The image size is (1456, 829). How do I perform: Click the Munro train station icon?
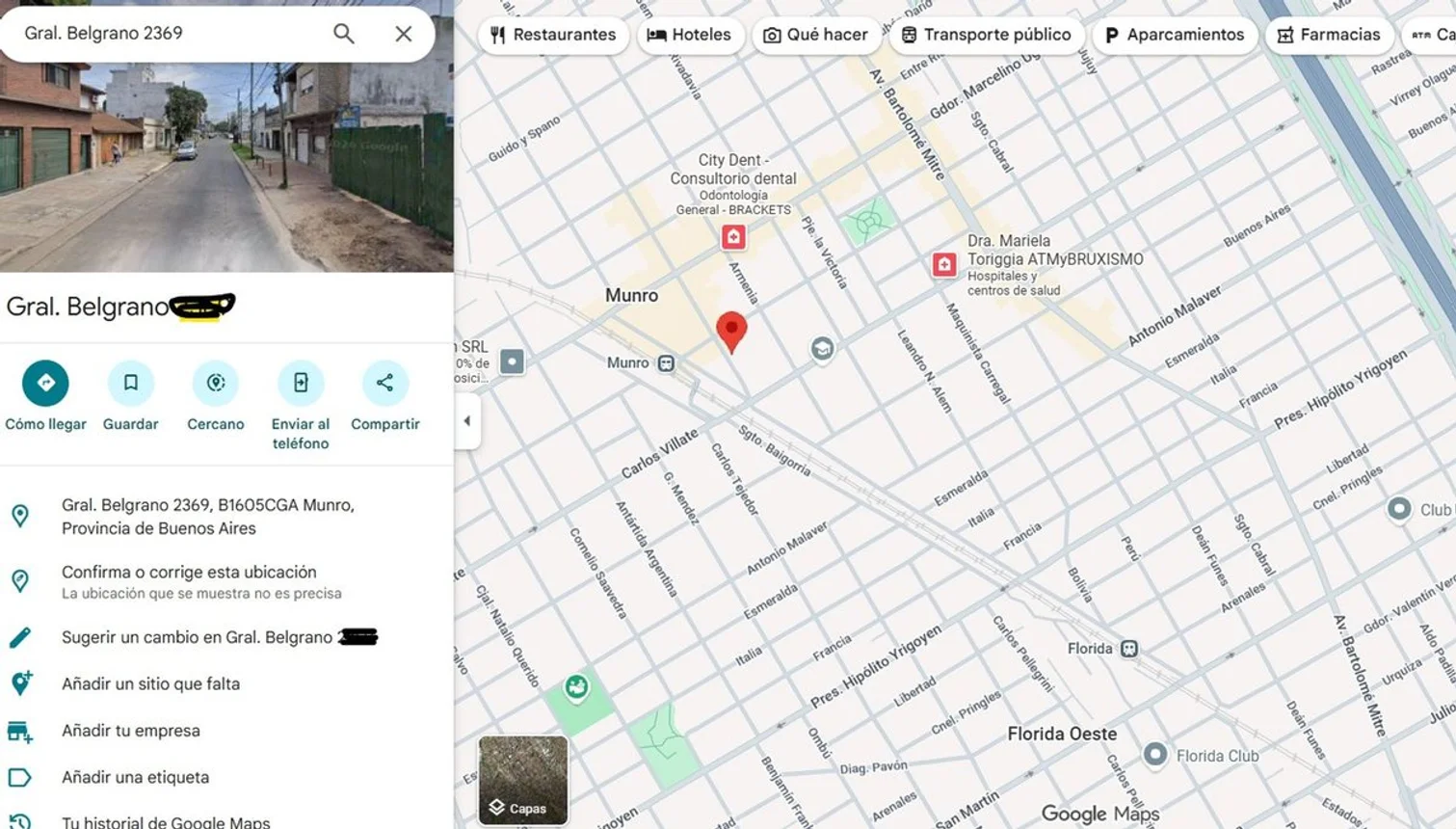point(666,363)
